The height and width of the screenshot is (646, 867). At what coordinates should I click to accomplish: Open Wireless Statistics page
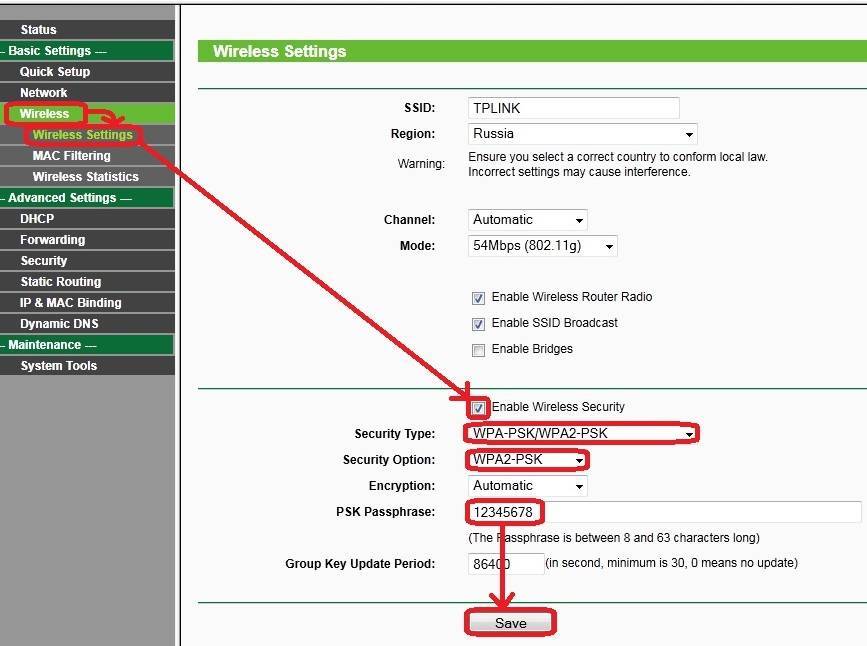(86, 176)
